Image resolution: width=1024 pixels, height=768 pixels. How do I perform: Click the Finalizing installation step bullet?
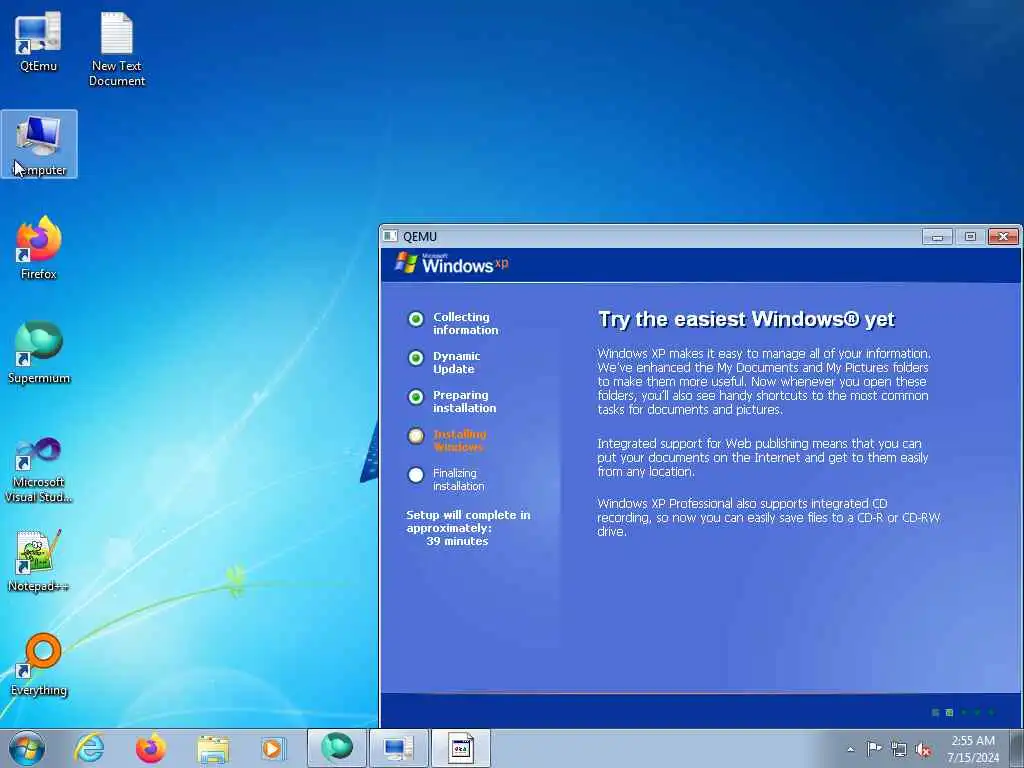point(416,475)
